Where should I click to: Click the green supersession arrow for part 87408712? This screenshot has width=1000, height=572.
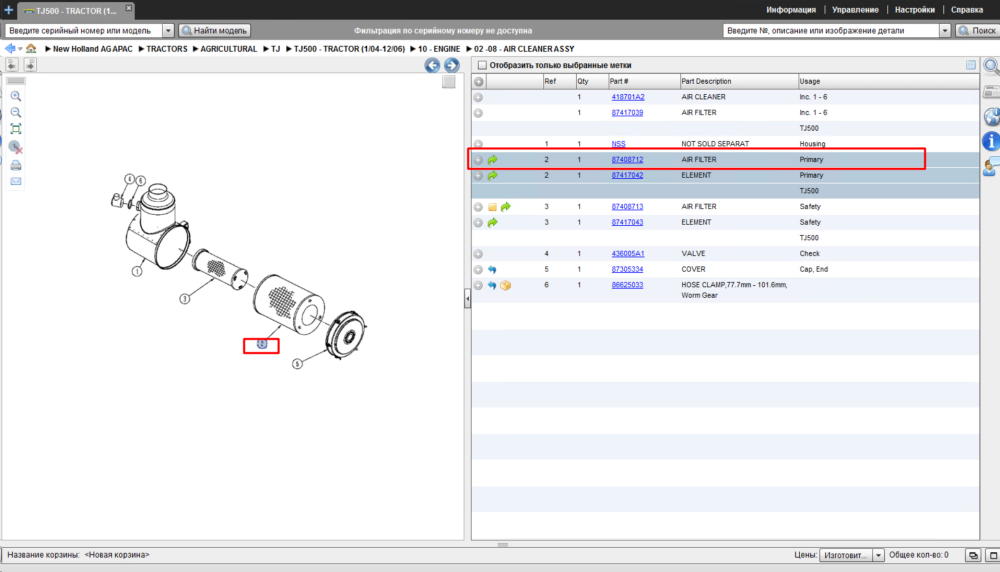[492, 159]
